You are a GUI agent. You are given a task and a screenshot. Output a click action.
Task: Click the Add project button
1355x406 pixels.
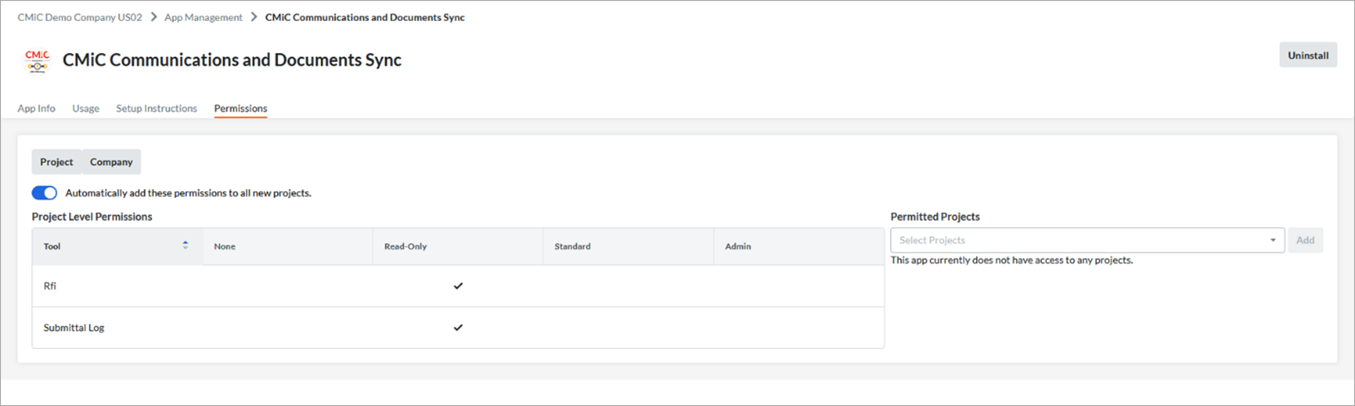click(x=1306, y=240)
